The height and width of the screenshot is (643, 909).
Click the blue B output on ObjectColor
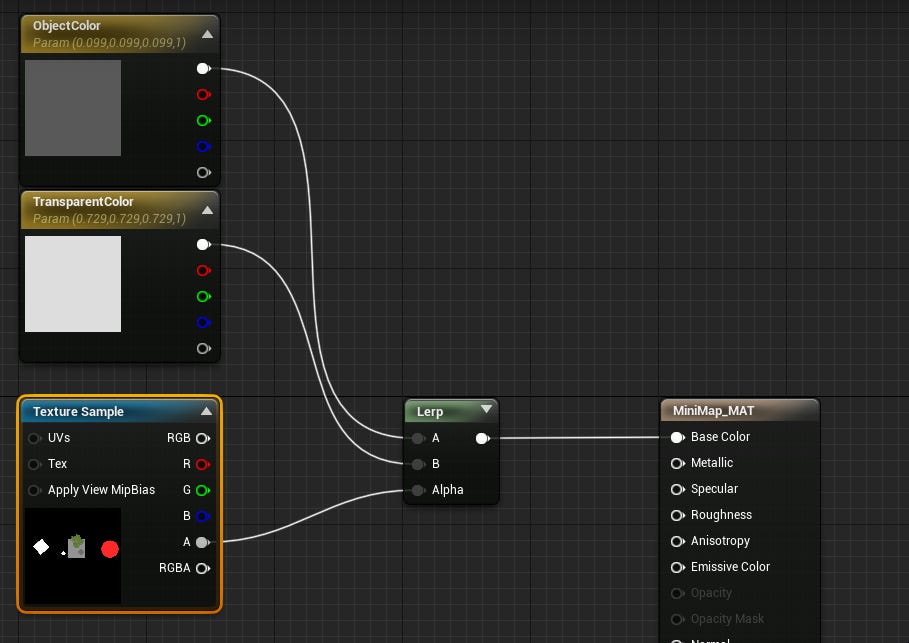click(x=203, y=146)
